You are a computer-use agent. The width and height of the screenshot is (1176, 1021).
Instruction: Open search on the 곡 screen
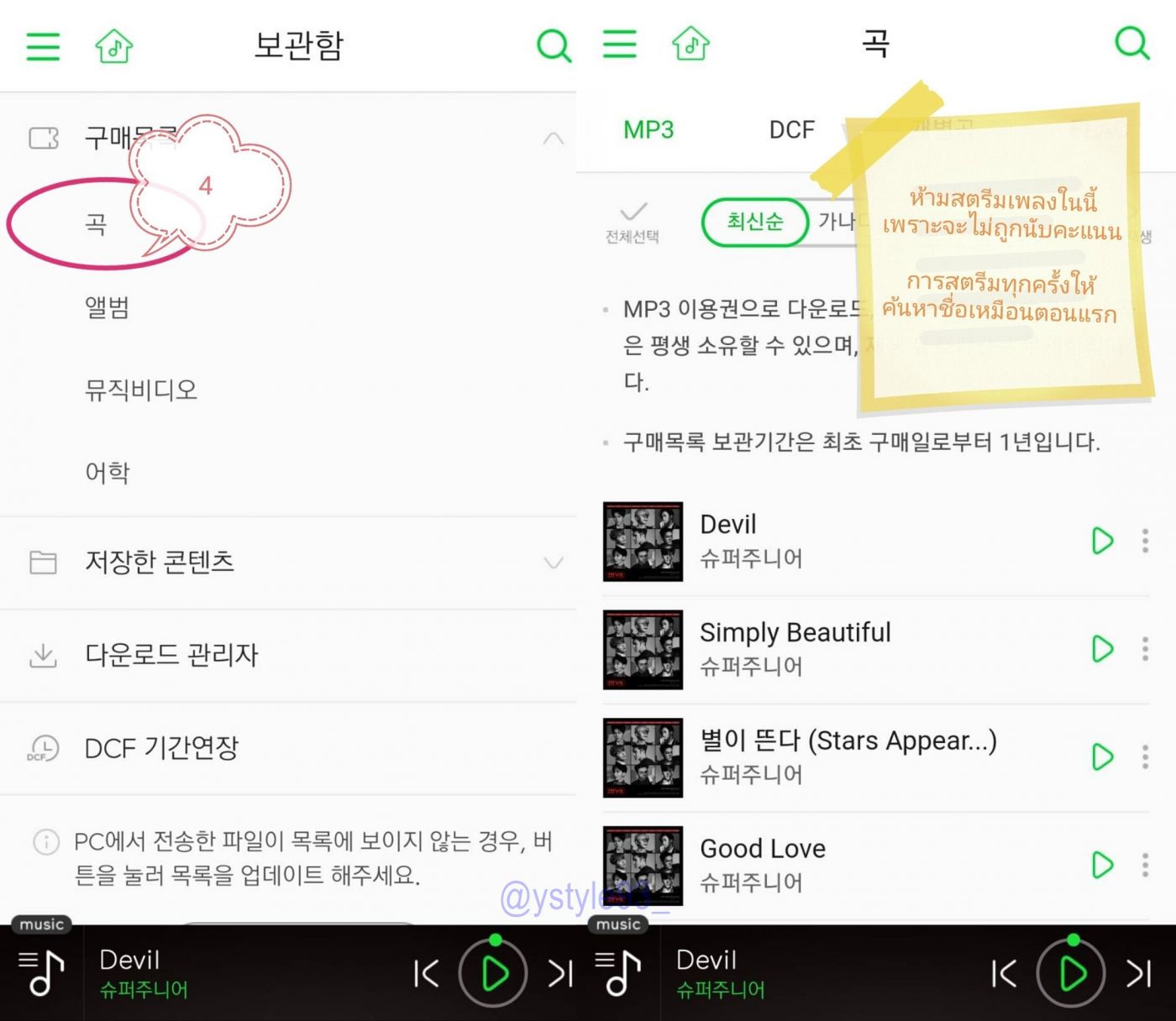pyautogui.click(x=1131, y=43)
